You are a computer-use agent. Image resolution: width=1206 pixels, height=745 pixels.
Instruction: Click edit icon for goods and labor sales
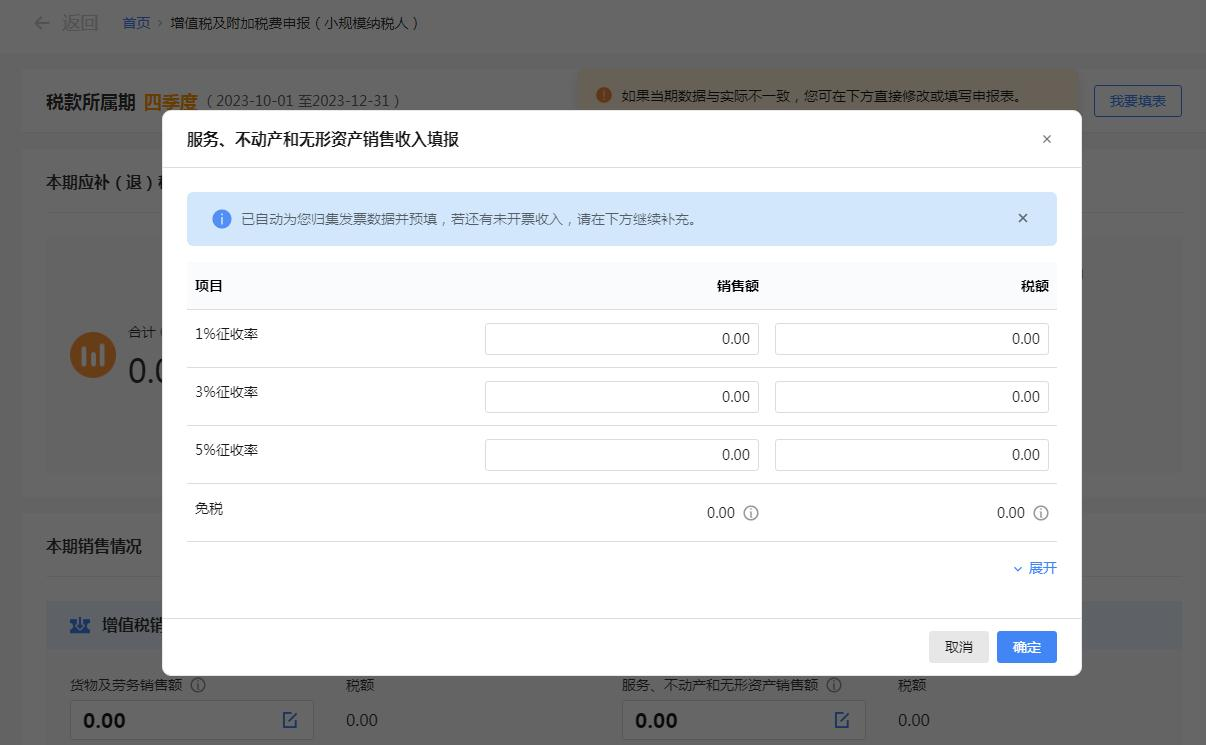click(x=290, y=720)
